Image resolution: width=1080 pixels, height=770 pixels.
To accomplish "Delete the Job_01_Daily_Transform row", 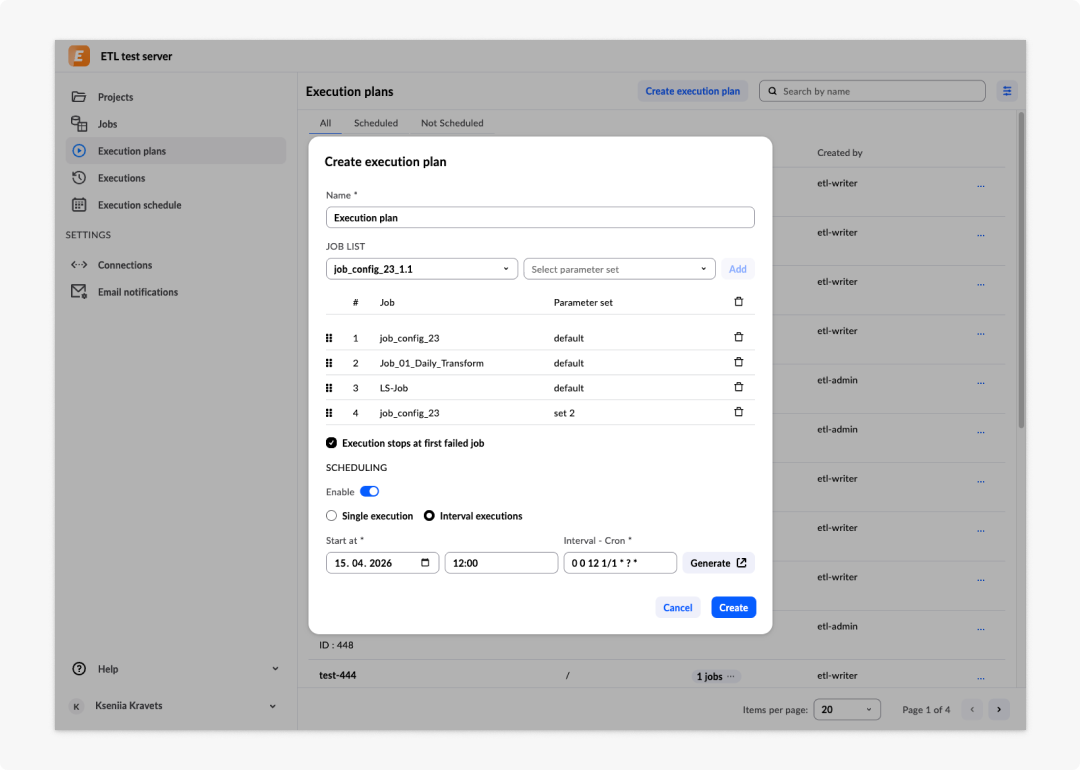I will [x=738, y=362].
